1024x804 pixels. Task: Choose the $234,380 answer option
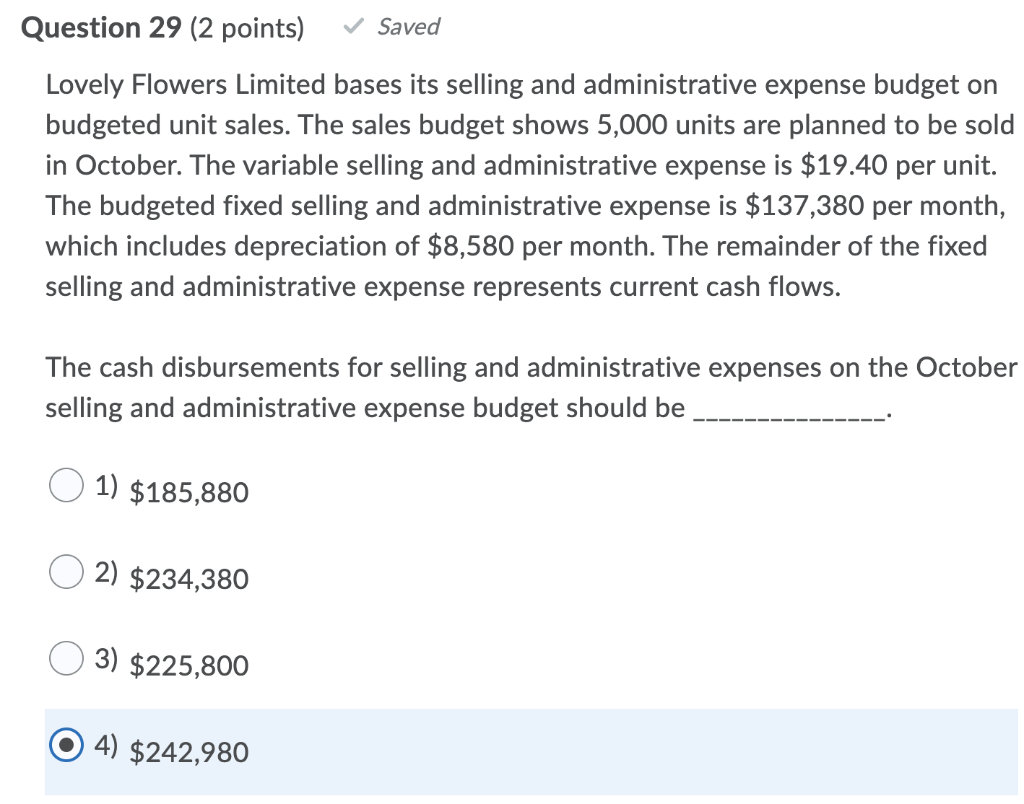pyautogui.click(x=188, y=579)
